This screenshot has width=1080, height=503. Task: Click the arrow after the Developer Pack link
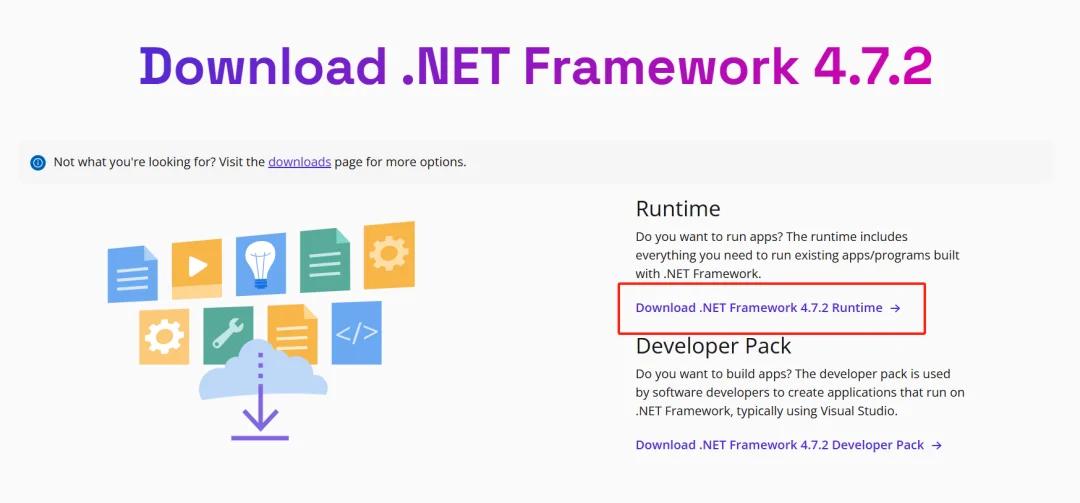point(937,445)
